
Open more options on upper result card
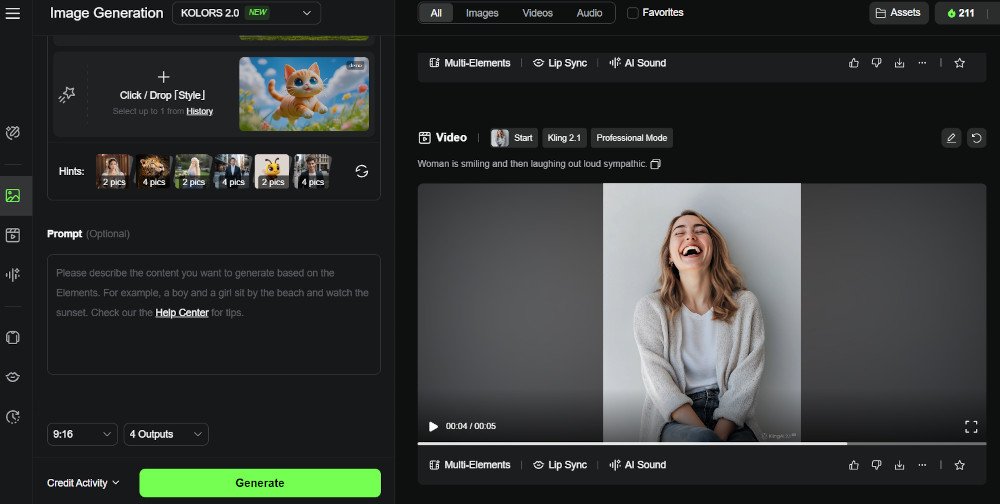[922, 63]
